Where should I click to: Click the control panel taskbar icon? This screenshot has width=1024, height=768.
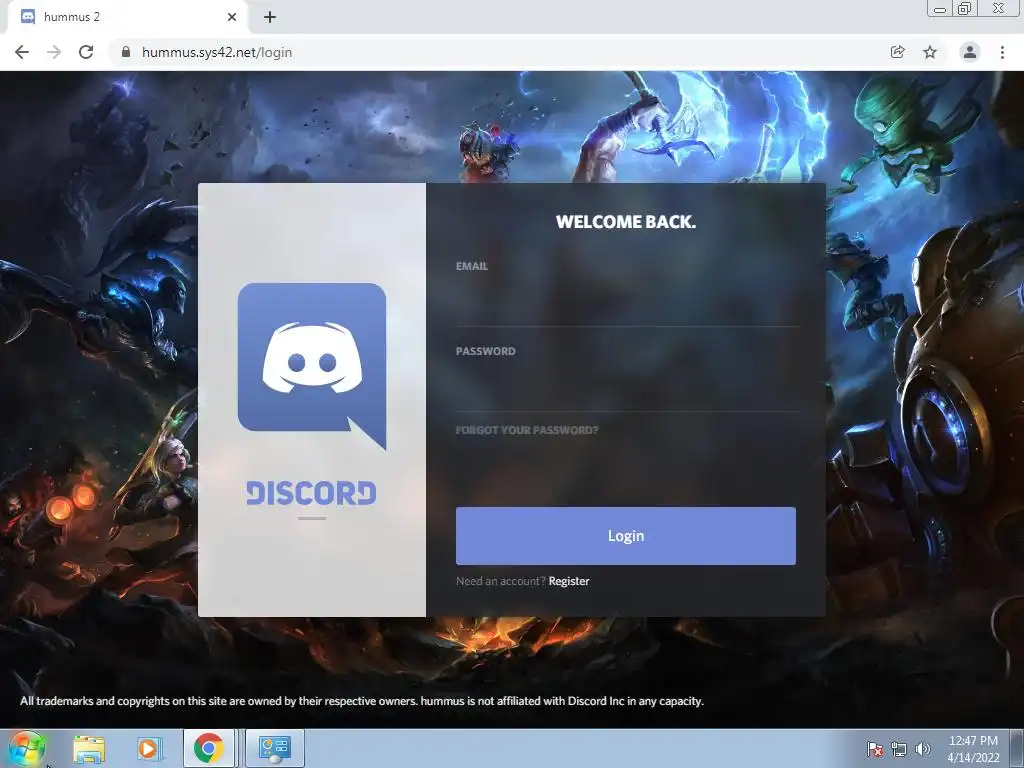point(274,748)
